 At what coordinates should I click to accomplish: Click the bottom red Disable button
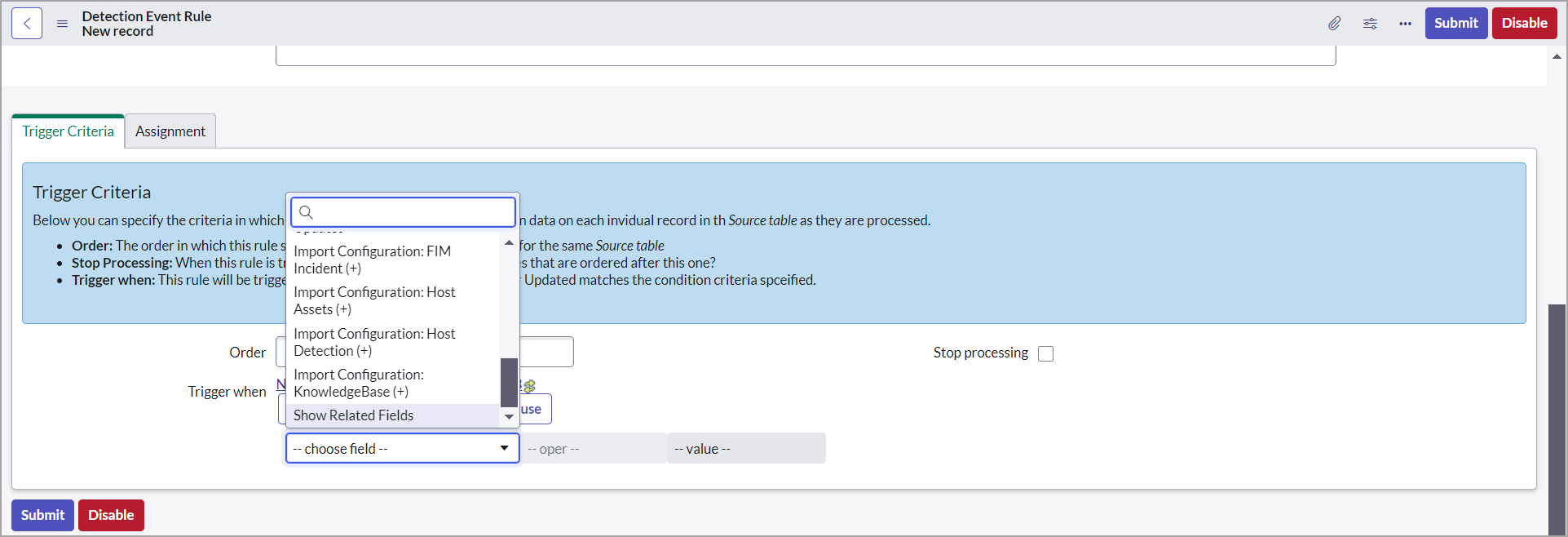(111, 515)
